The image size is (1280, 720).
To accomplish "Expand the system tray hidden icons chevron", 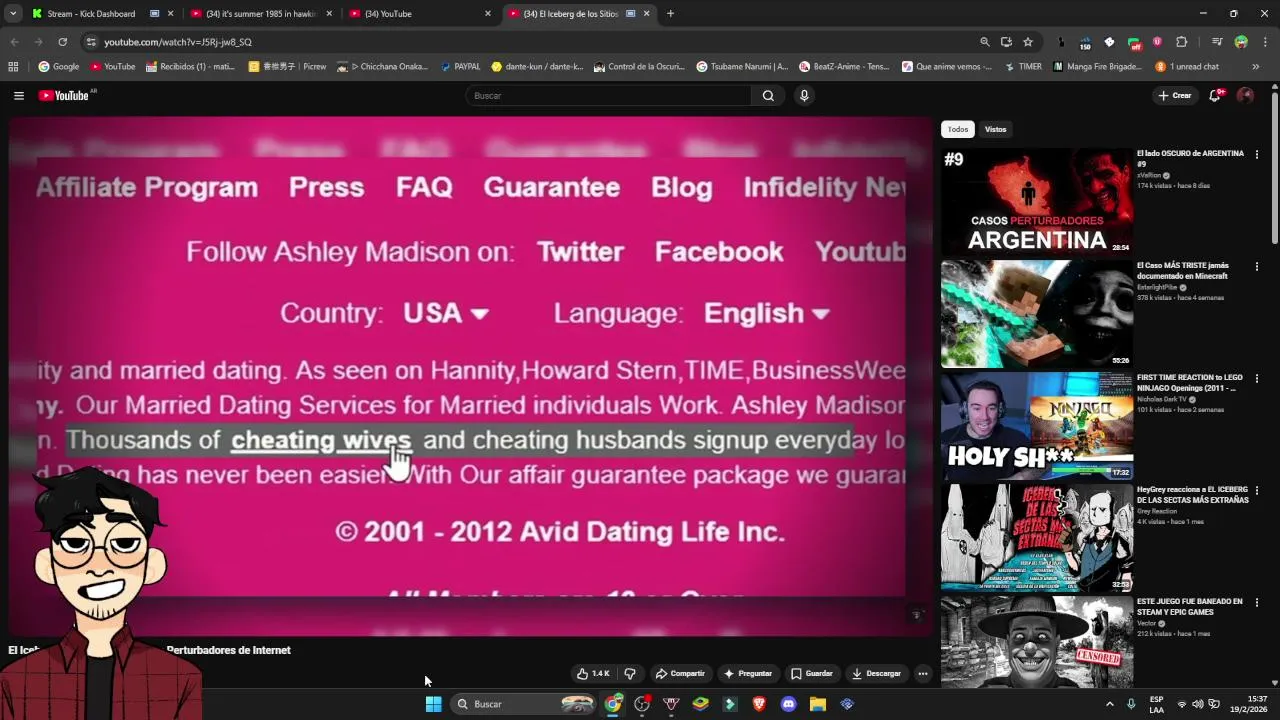I will pyautogui.click(x=1109, y=704).
